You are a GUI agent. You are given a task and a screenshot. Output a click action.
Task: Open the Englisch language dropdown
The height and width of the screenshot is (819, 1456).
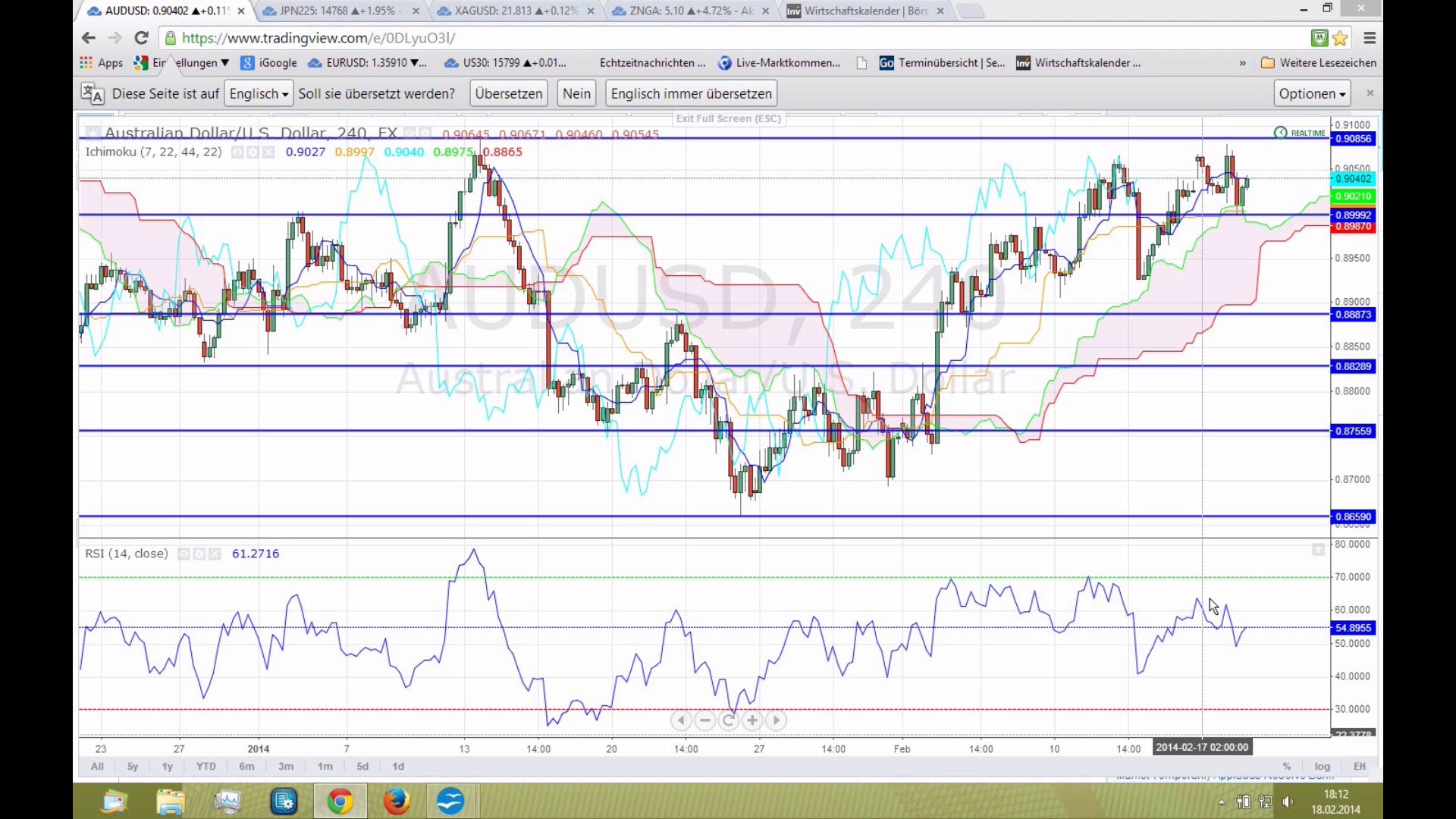pos(259,94)
